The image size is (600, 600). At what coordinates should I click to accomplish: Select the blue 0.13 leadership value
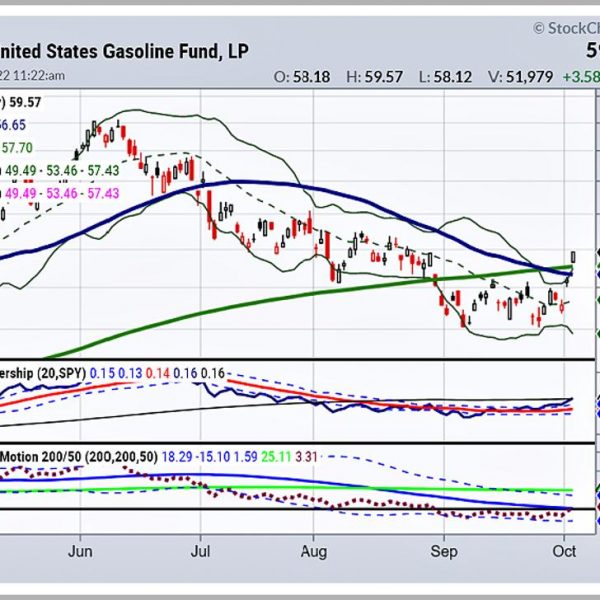pyautogui.click(x=130, y=373)
